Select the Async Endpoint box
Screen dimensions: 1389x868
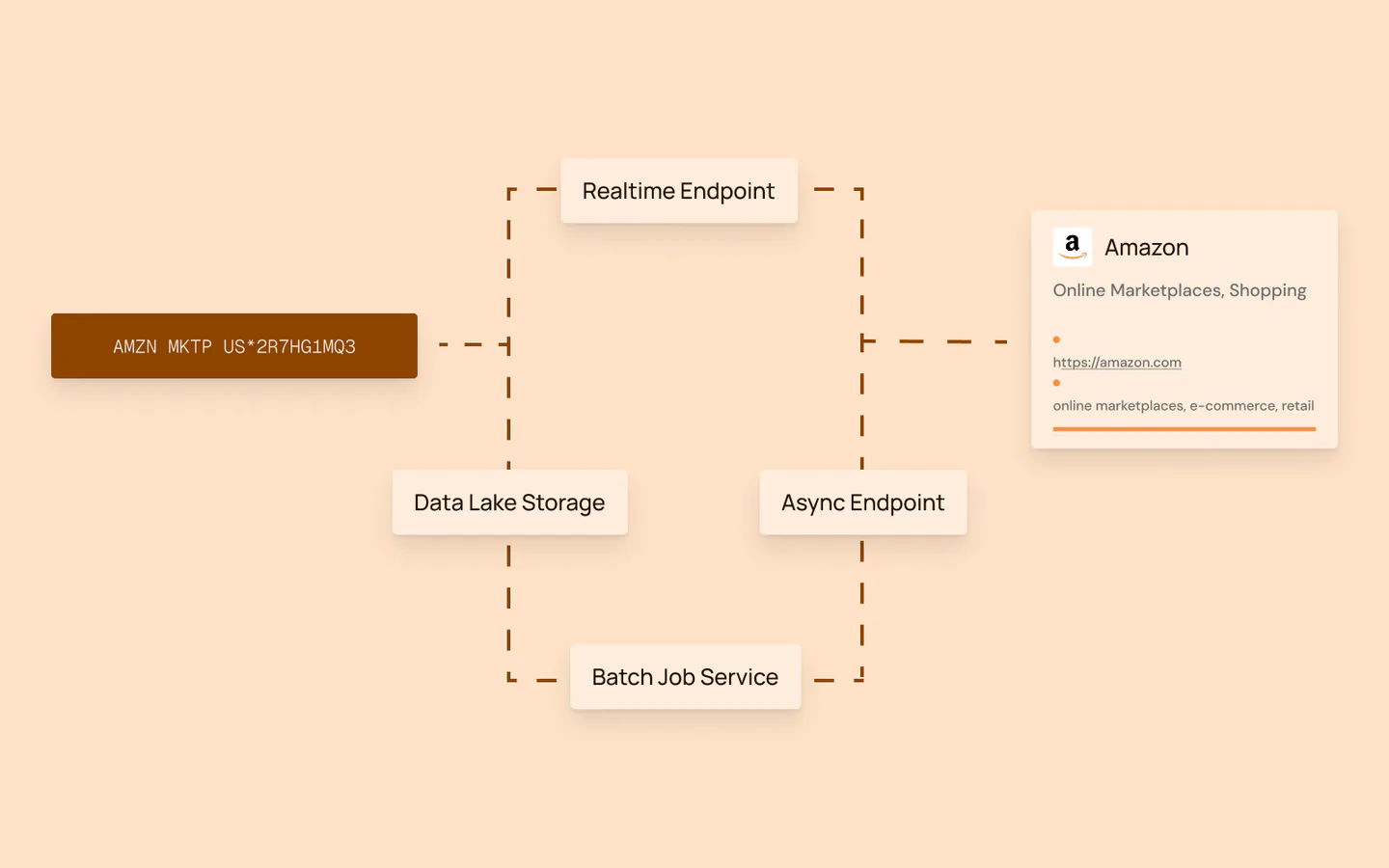coord(862,502)
